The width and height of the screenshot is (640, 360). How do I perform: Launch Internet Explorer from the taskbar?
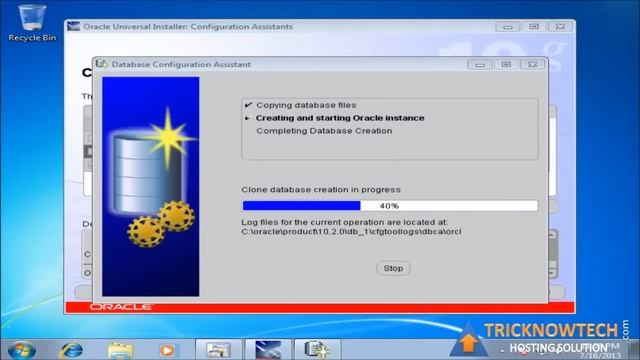(x=71, y=350)
